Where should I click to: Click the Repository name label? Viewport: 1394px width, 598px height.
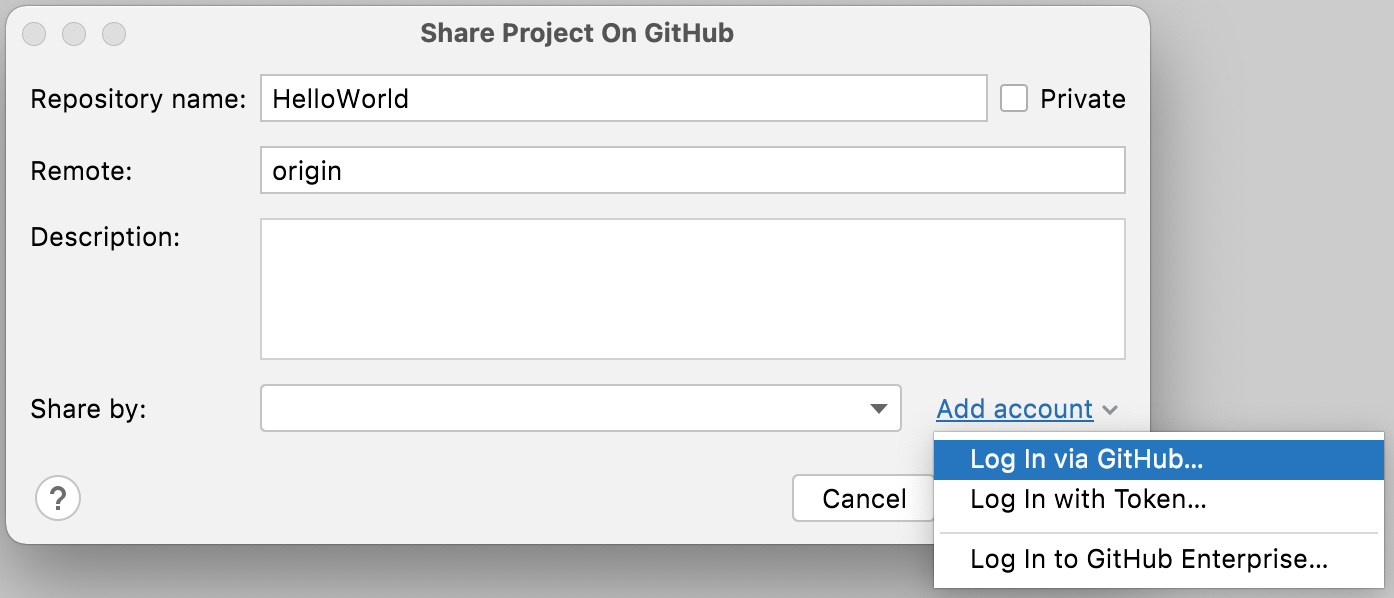coord(138,99)
